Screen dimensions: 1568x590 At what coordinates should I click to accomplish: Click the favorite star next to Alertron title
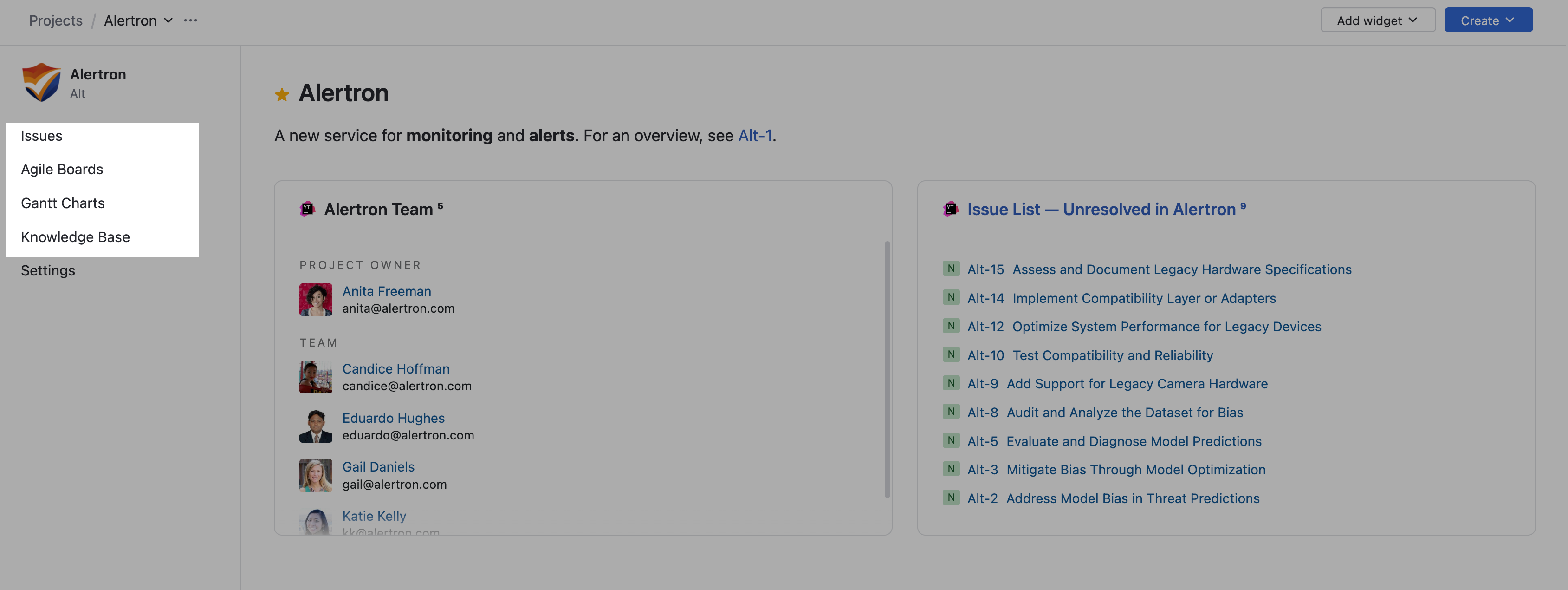(x=282, y=94)
